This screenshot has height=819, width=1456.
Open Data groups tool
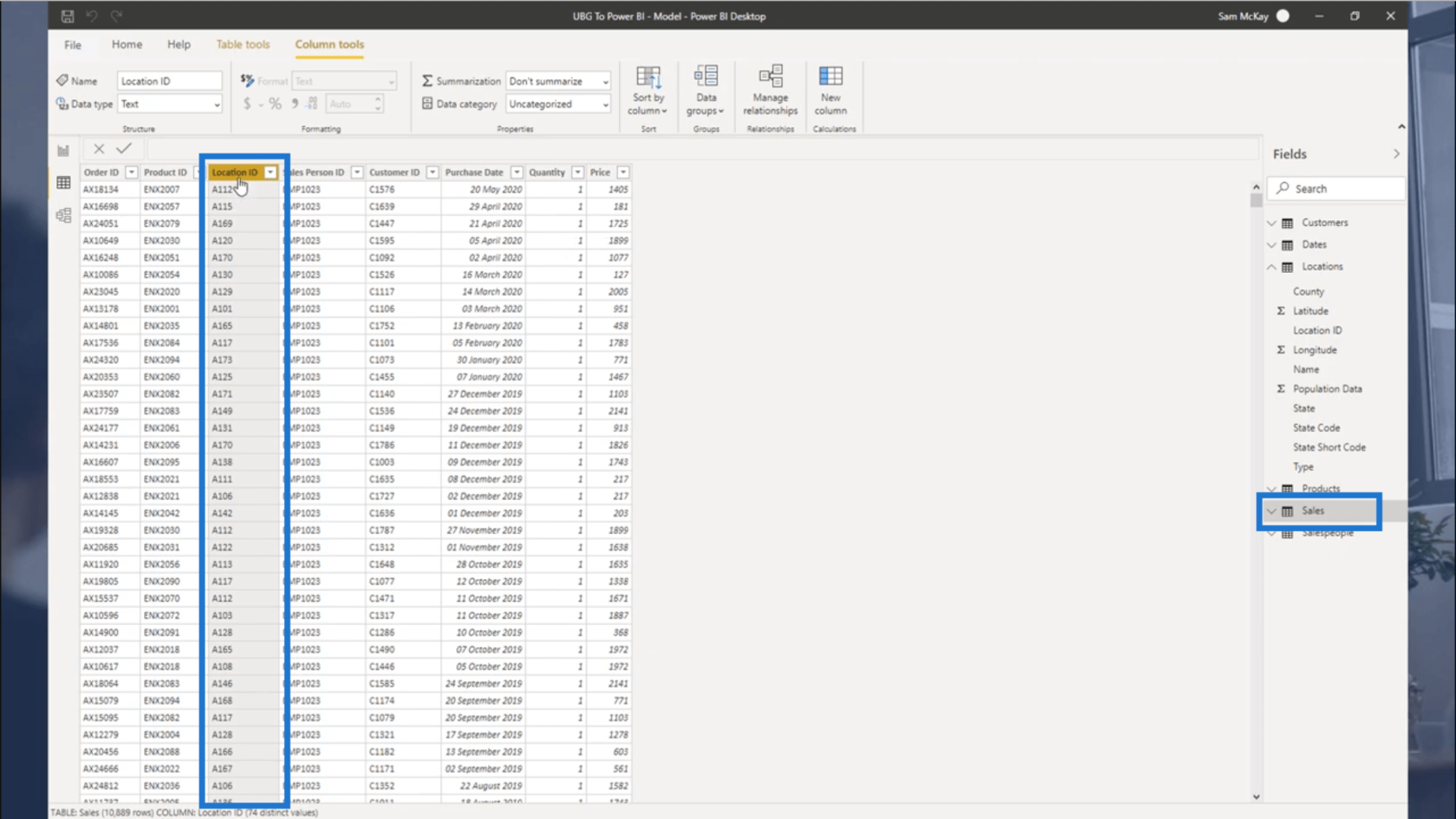click(x=705, y=90)
